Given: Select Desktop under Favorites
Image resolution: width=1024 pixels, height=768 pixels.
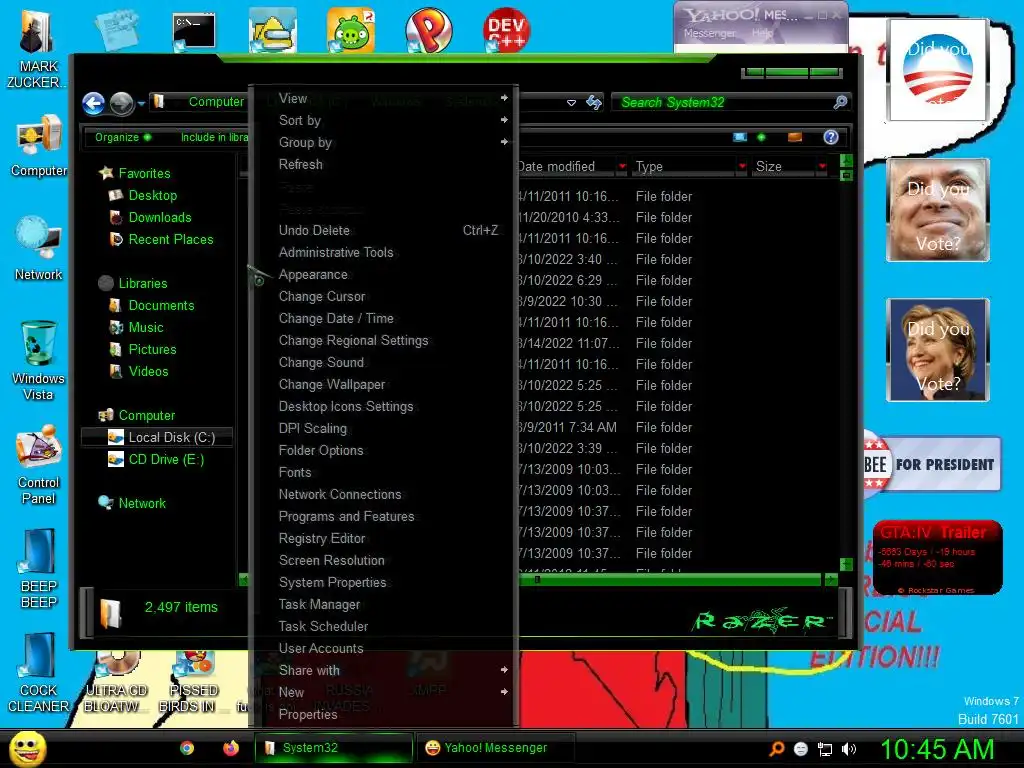Looking at the screenshot, I should [152, 195].
